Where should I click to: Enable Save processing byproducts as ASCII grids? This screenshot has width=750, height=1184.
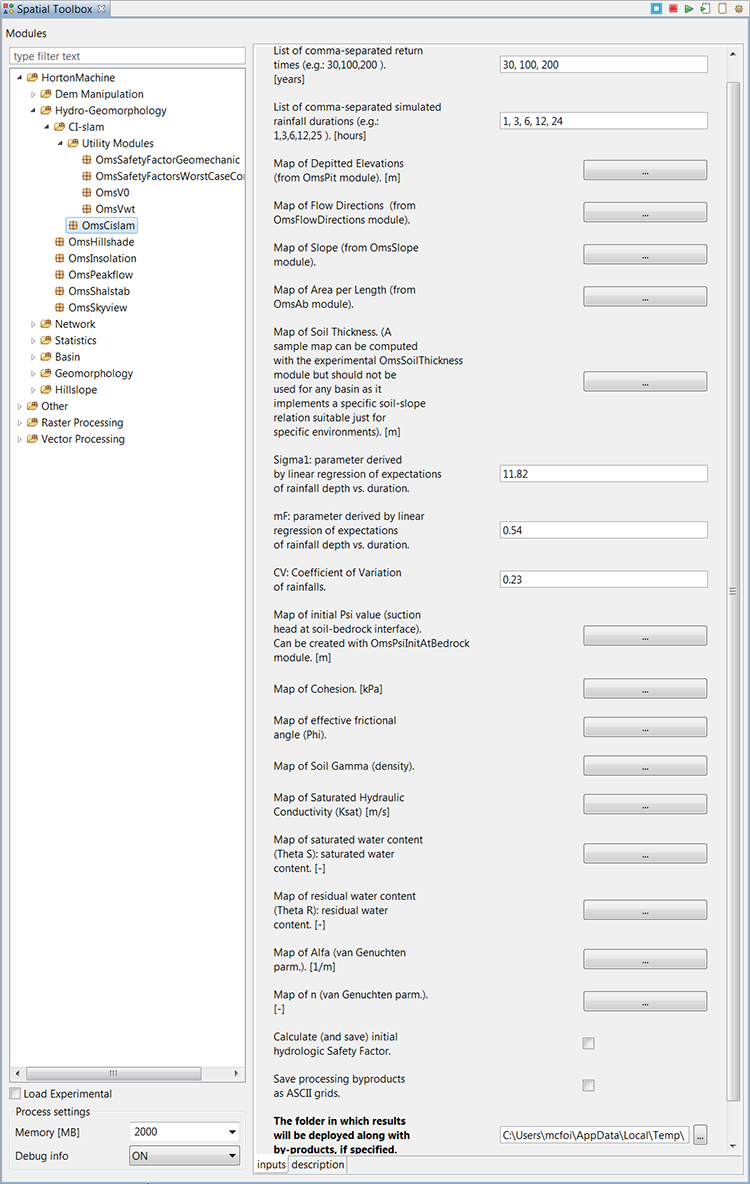click(x=589, y=1086)
